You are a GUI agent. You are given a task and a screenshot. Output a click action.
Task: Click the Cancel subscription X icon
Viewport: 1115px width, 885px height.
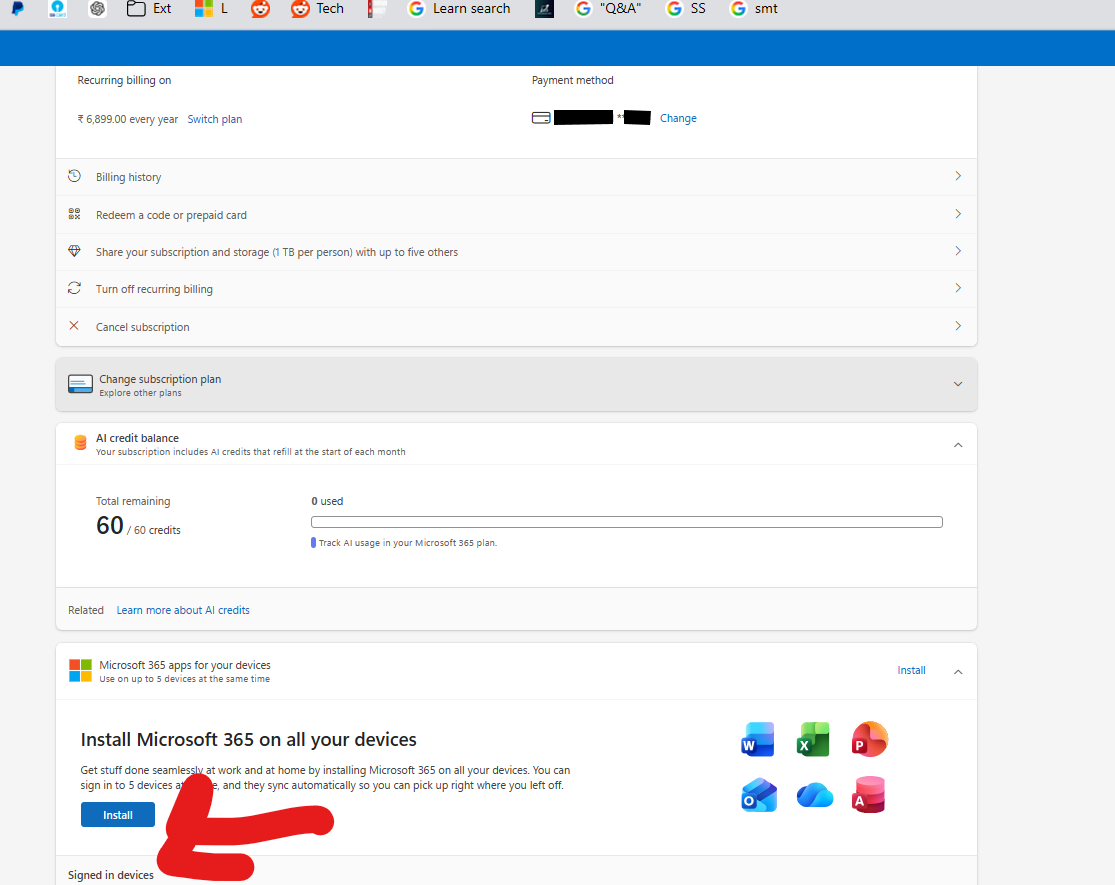coord(74,326)
